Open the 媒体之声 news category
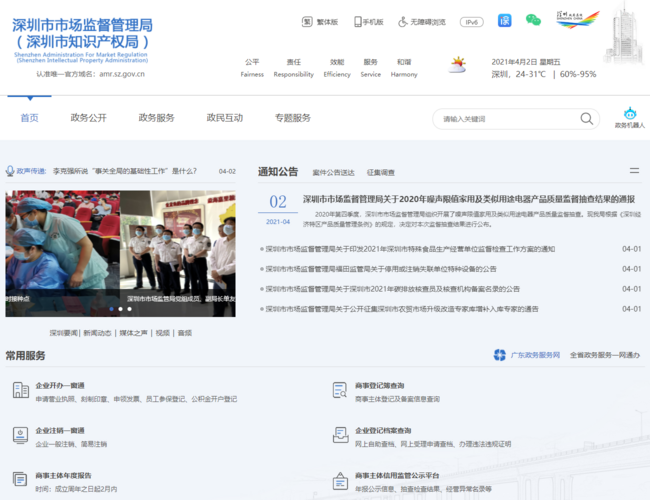Image resolution: width=650 pixels, height=500 pixels. 133,333
